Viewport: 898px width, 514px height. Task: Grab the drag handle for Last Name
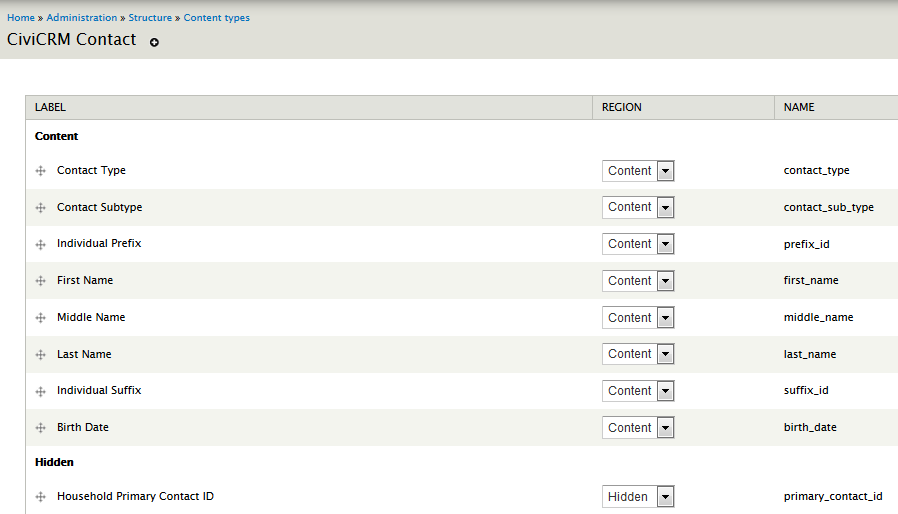(x=41, y=355)
